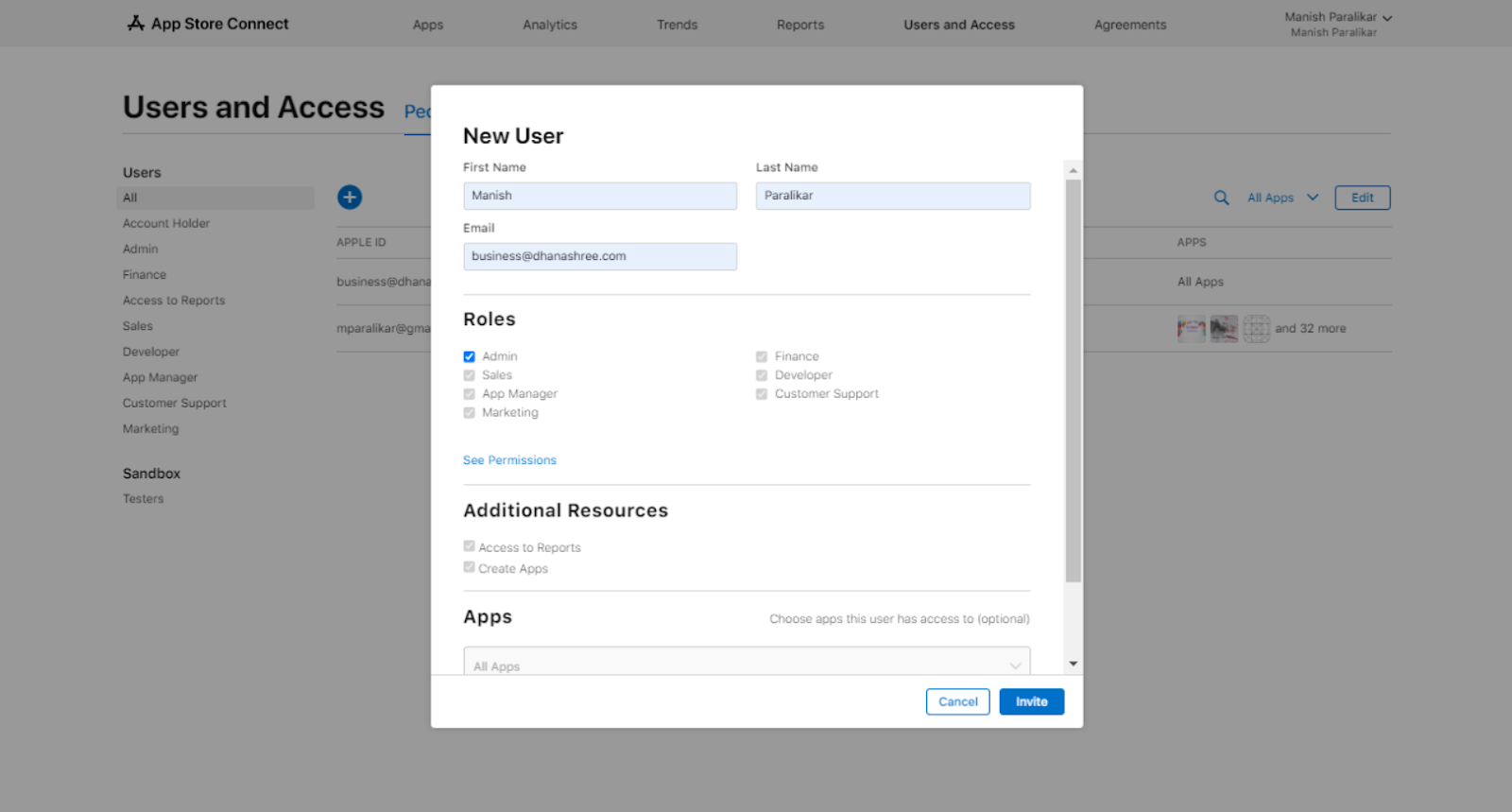The image size is (1512, 812).
Task: Open the second app thumbnail in mparalikar row
Action: [1224, 328]
